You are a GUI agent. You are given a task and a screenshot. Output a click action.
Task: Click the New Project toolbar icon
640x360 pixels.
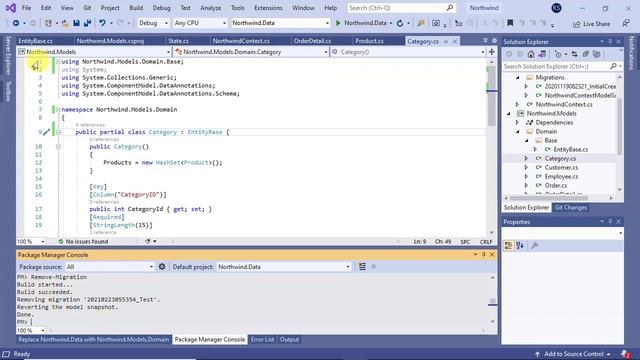[48, 23]
